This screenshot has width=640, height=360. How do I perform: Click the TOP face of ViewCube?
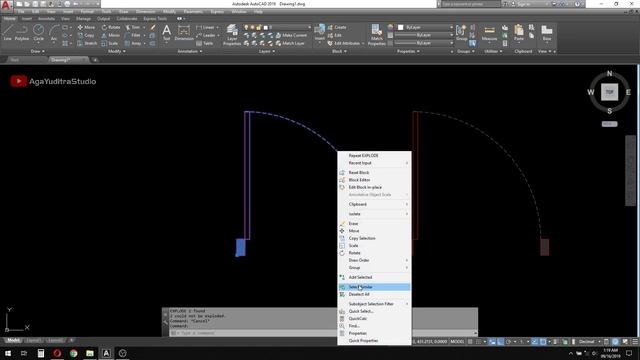pos(609,92)
